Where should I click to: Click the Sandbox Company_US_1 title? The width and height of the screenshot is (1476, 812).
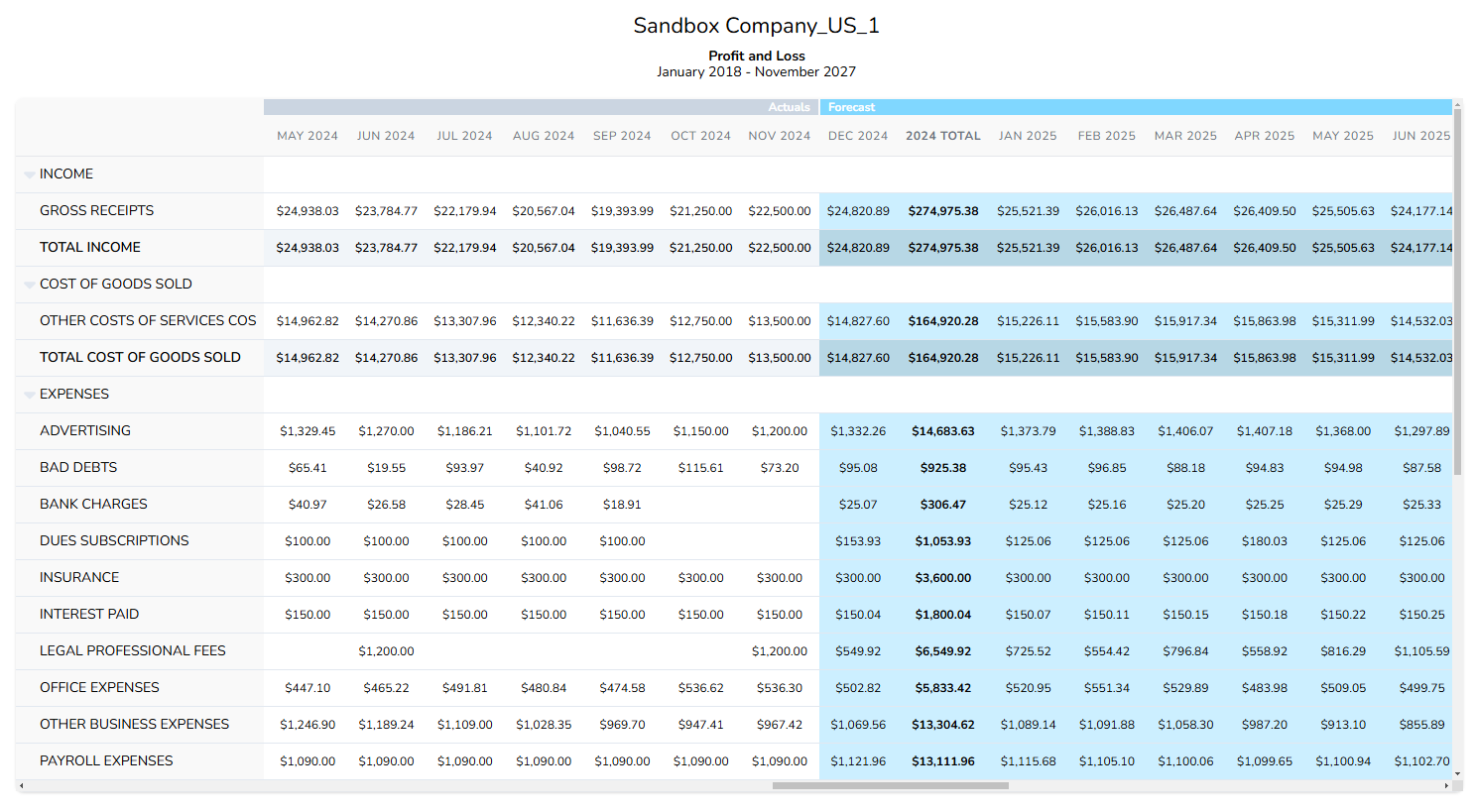pyautogui.click(x=757, y=26)
